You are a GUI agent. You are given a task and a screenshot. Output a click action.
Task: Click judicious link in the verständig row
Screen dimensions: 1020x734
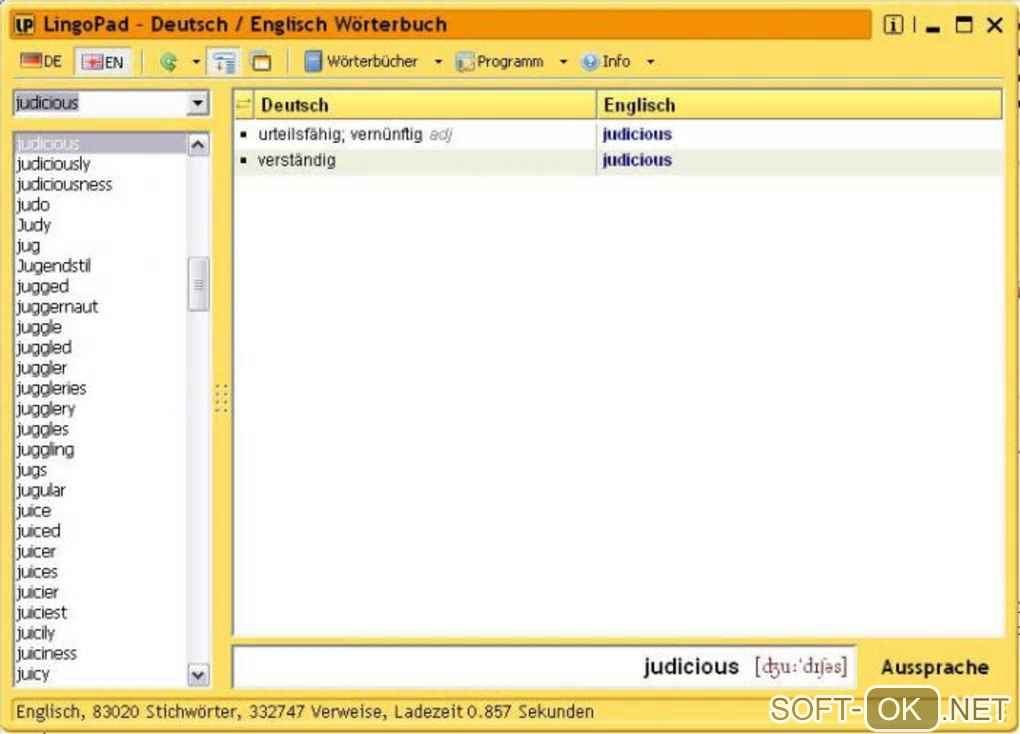[x=637, y=161]
